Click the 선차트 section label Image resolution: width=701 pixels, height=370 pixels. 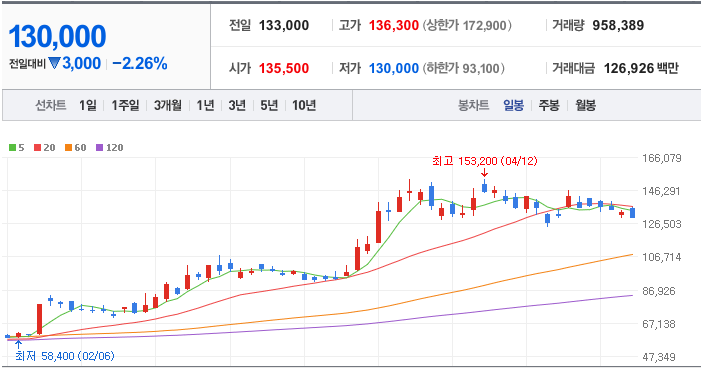51,105
